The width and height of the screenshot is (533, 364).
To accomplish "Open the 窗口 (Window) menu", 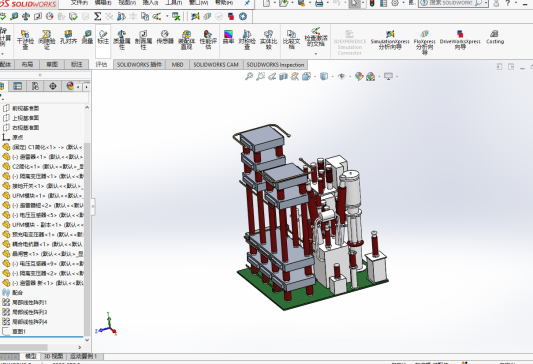I will [x=199, y=3].
